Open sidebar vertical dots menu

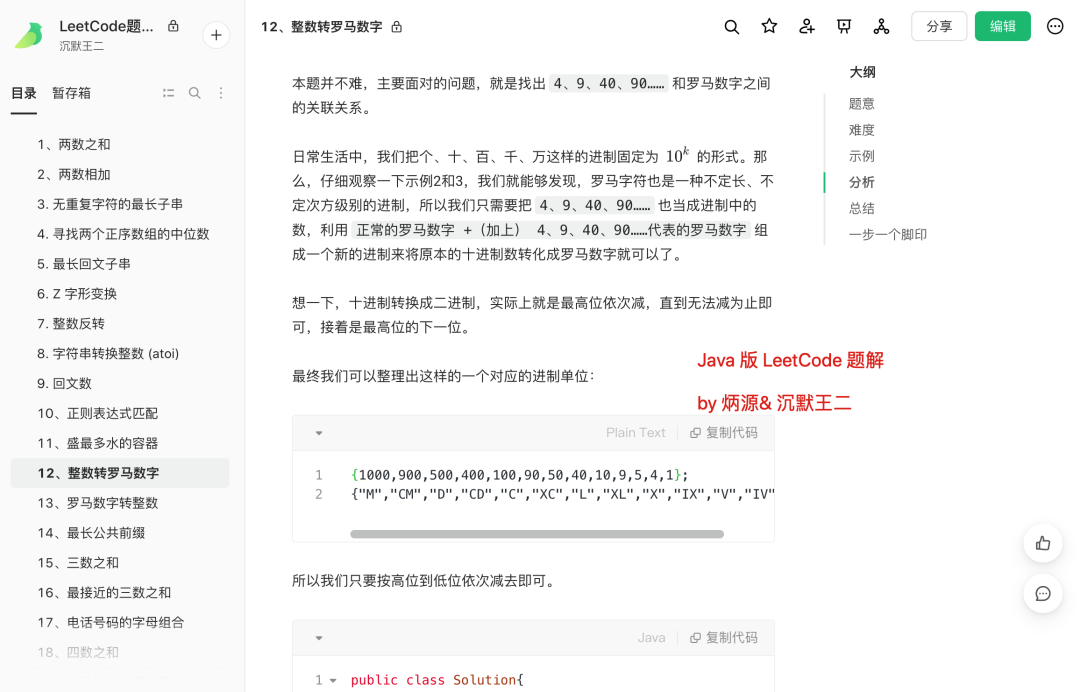(x=221, y=93)
